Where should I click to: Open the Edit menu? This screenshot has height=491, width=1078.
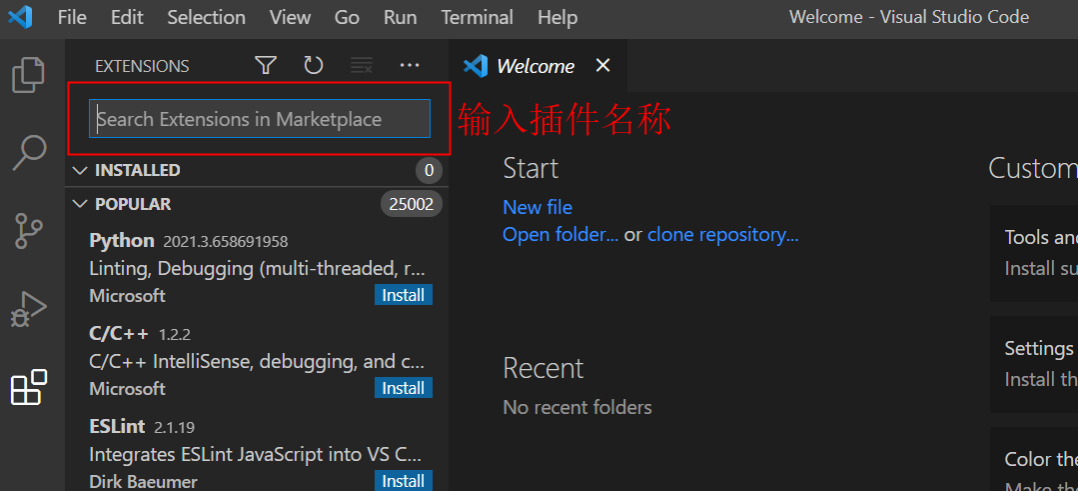tap(127, 17)
